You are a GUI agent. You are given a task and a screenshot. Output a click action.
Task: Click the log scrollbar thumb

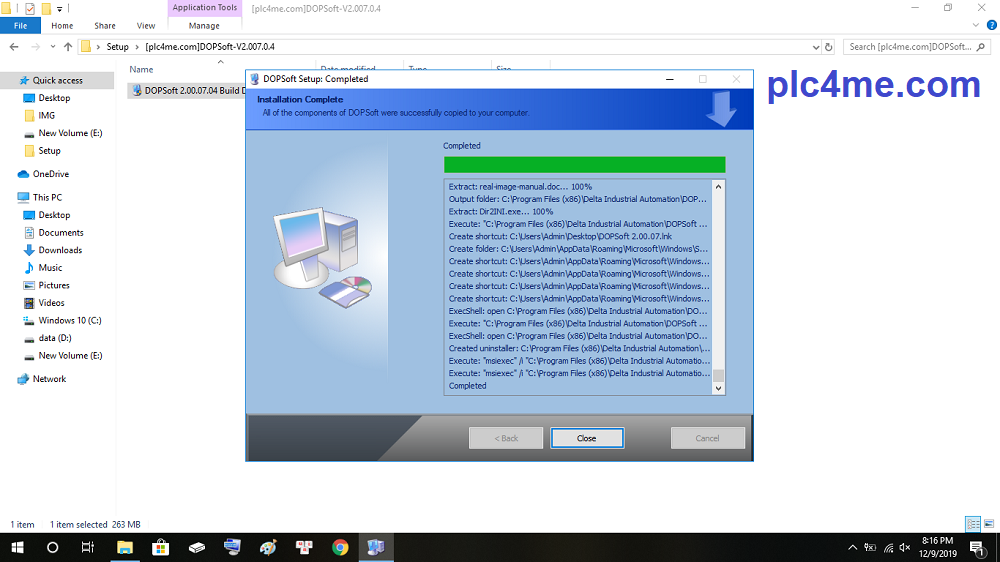(718, 375)
